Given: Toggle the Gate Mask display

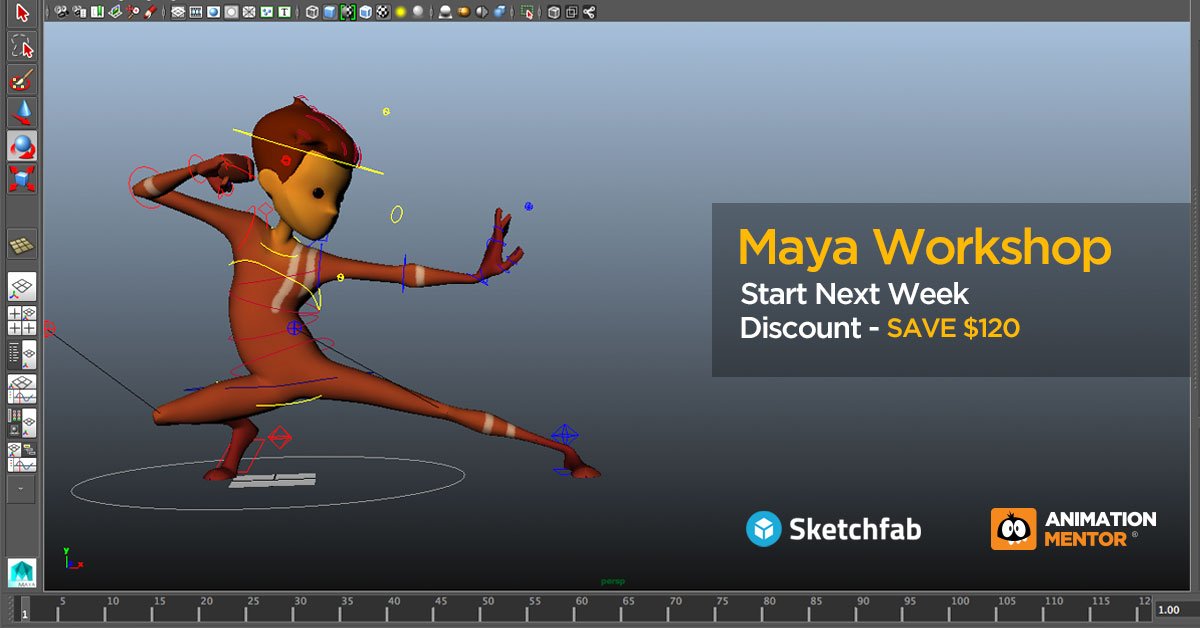Looking at the screenshot, I should pos(232,12).
